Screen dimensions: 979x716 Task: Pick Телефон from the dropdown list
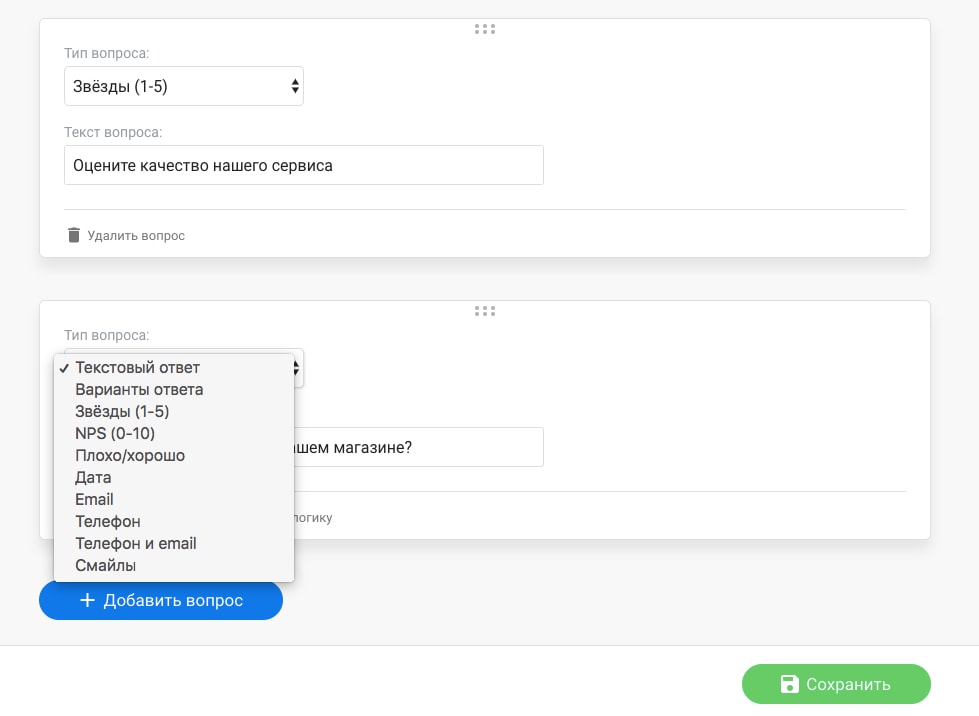(x=108, y=522)
